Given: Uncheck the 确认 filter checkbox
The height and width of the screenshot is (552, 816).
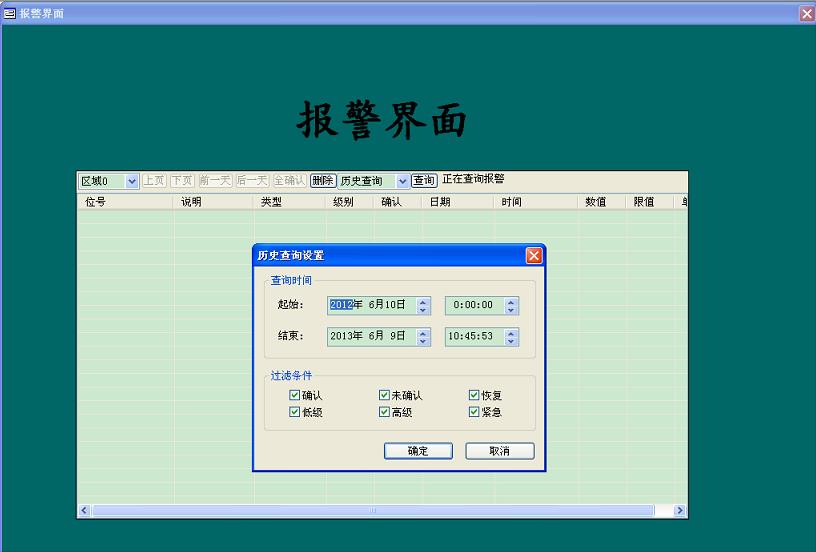Looking at the screenshot, I should tap(294, 395).
